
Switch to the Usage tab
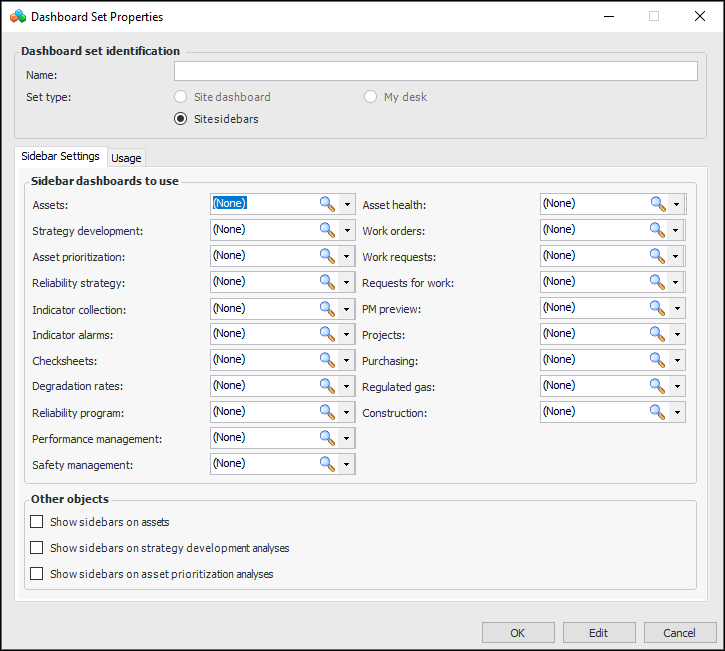[126, 158]
